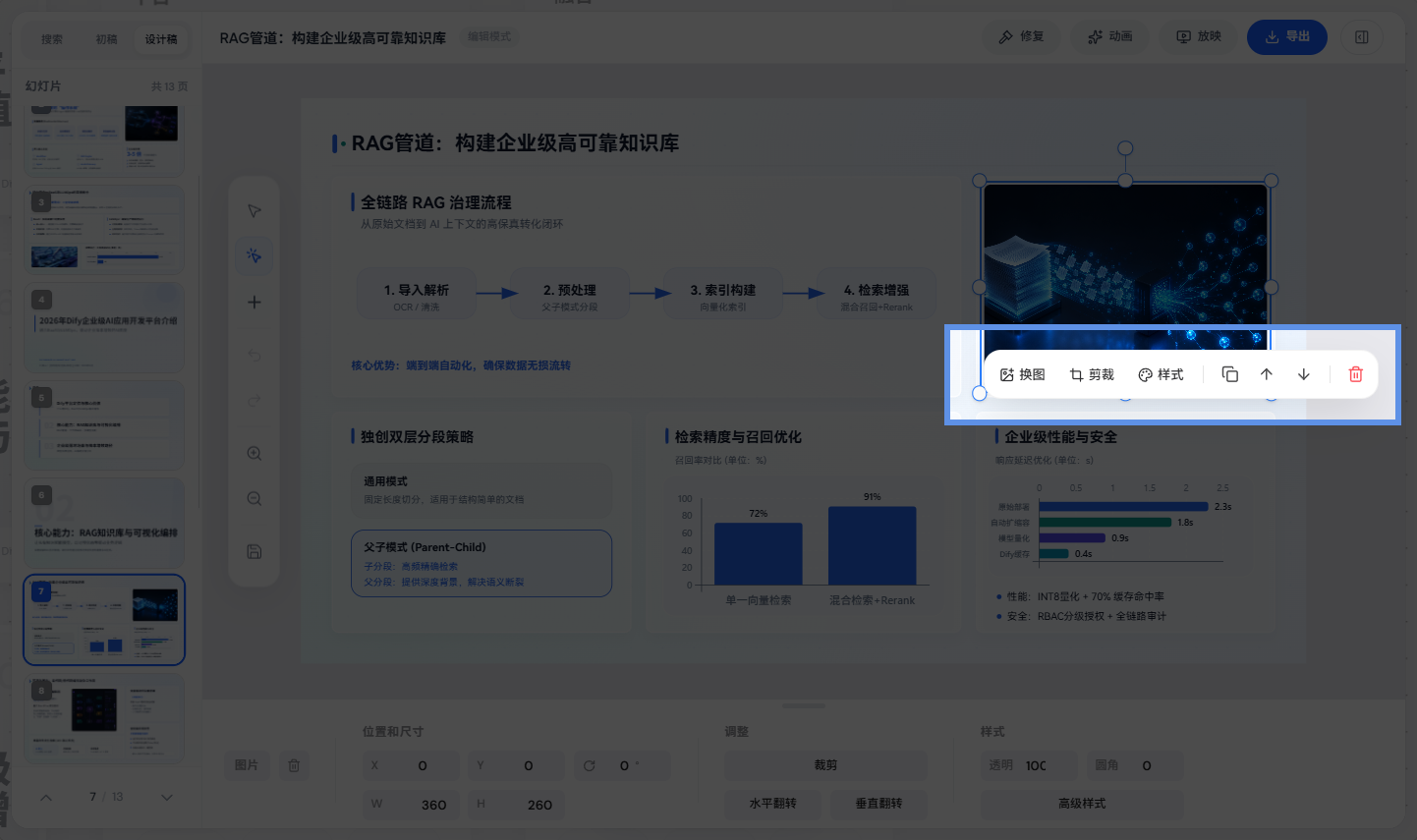Click the zoom in magnifier icon

(254, 454)
